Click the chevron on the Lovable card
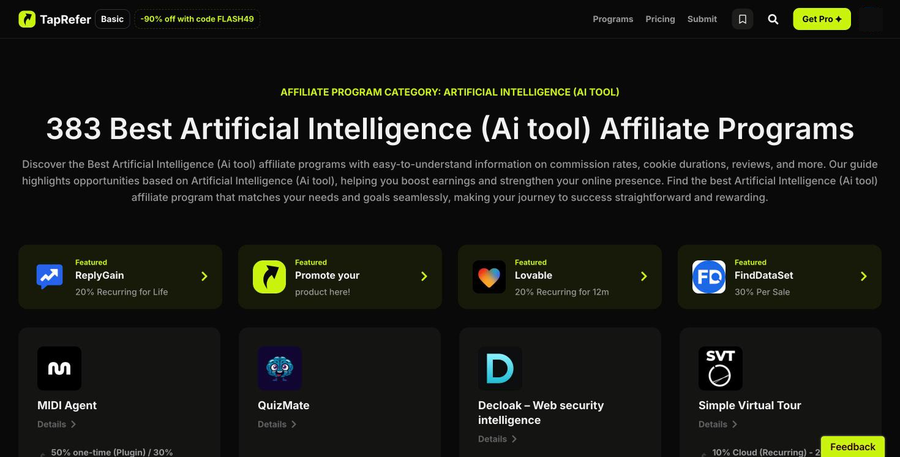This screenshot has height=457, width=900. coord(644,277)
